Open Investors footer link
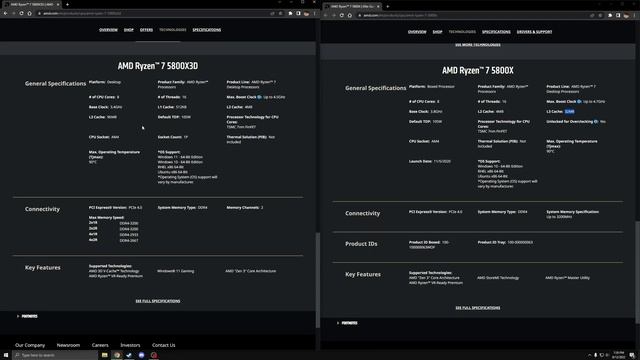Screen dimensions: 640x360 pos(130,345)
